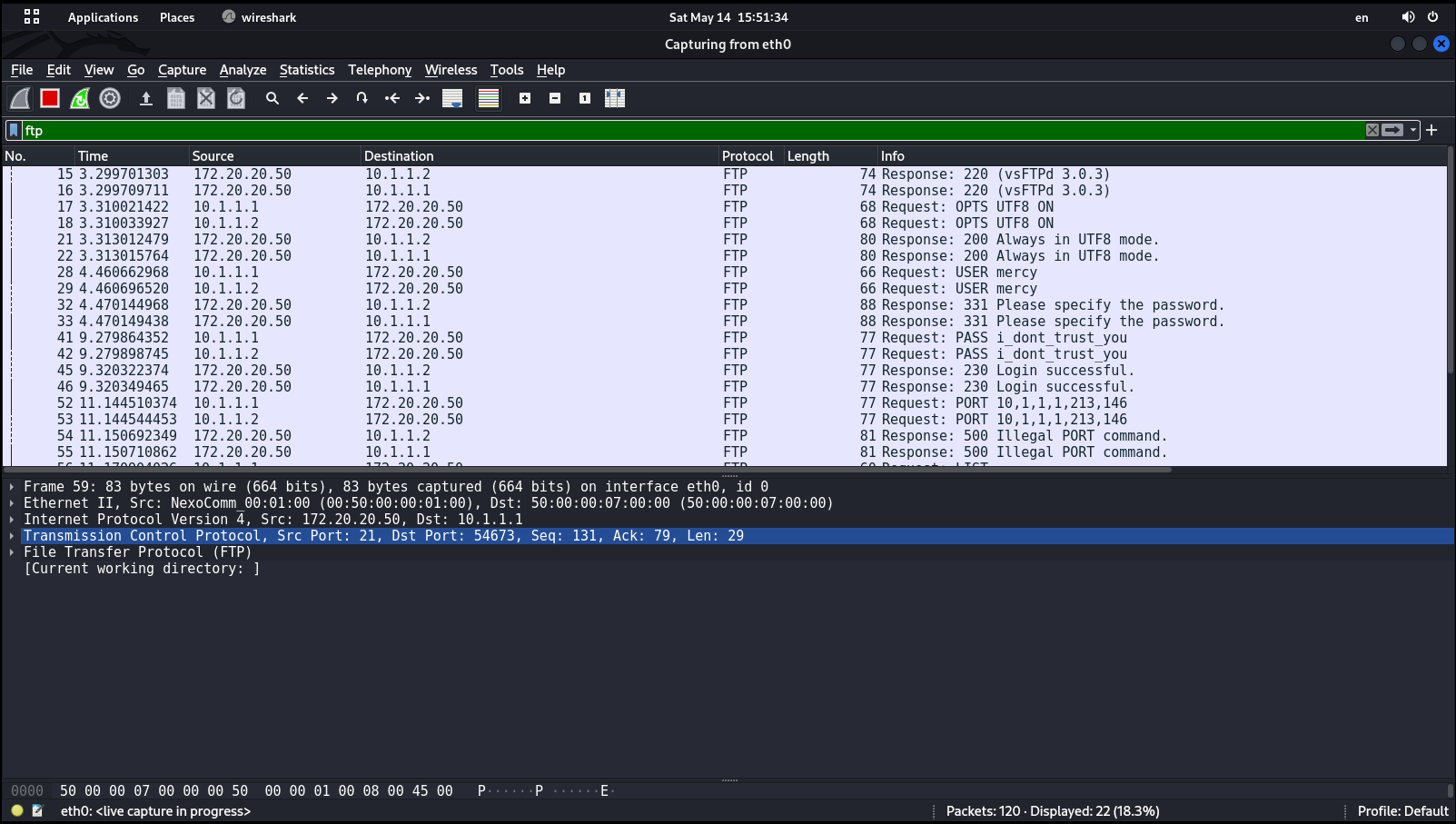Image resolution: width=1456 pixels, height=824 pixels.
Task: Restart the current capture
Action: pos(80,98)
